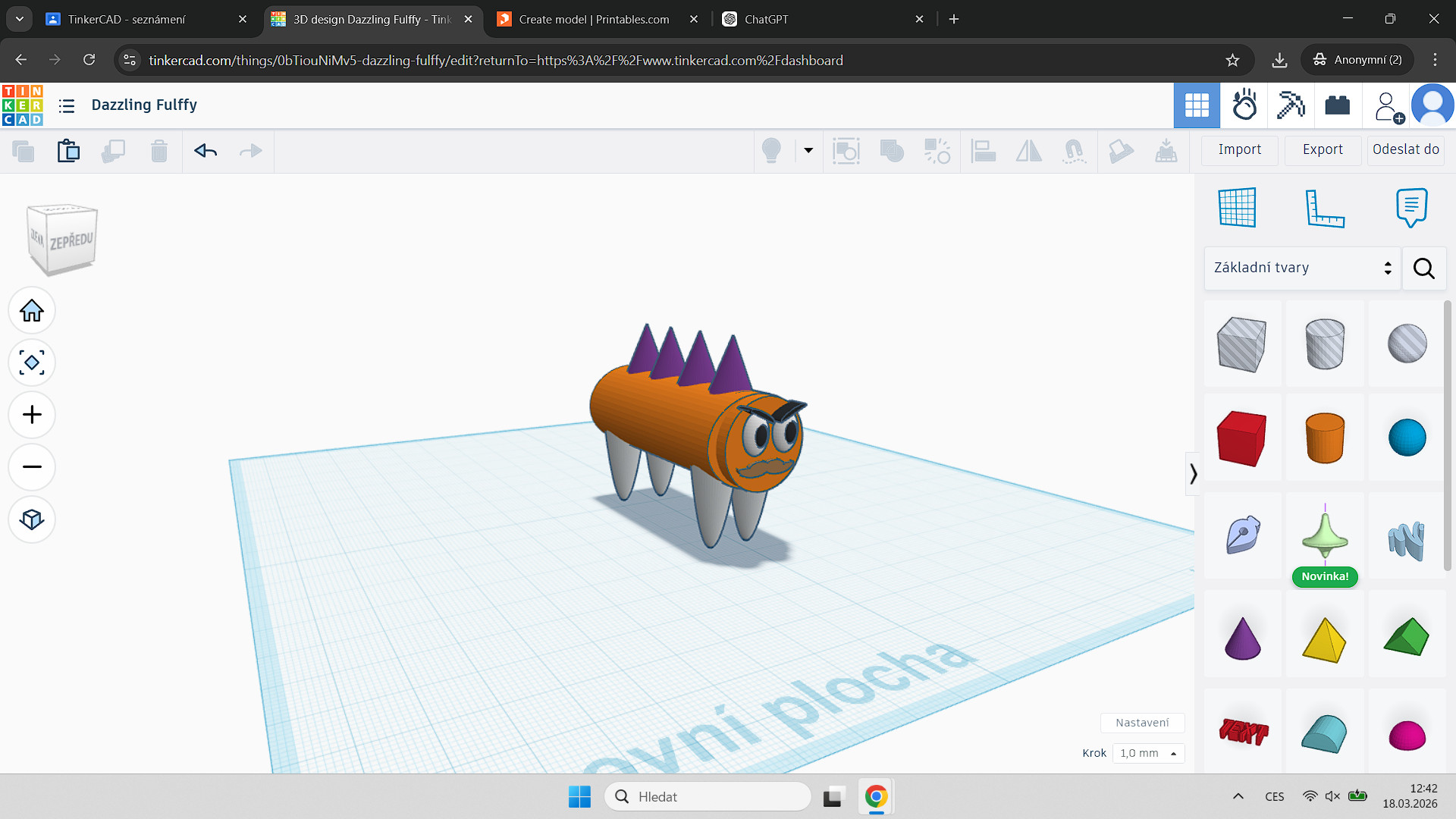Open the Align tool
The image size is (1456, 819).
pyautogui.click(x=984, y=151)
